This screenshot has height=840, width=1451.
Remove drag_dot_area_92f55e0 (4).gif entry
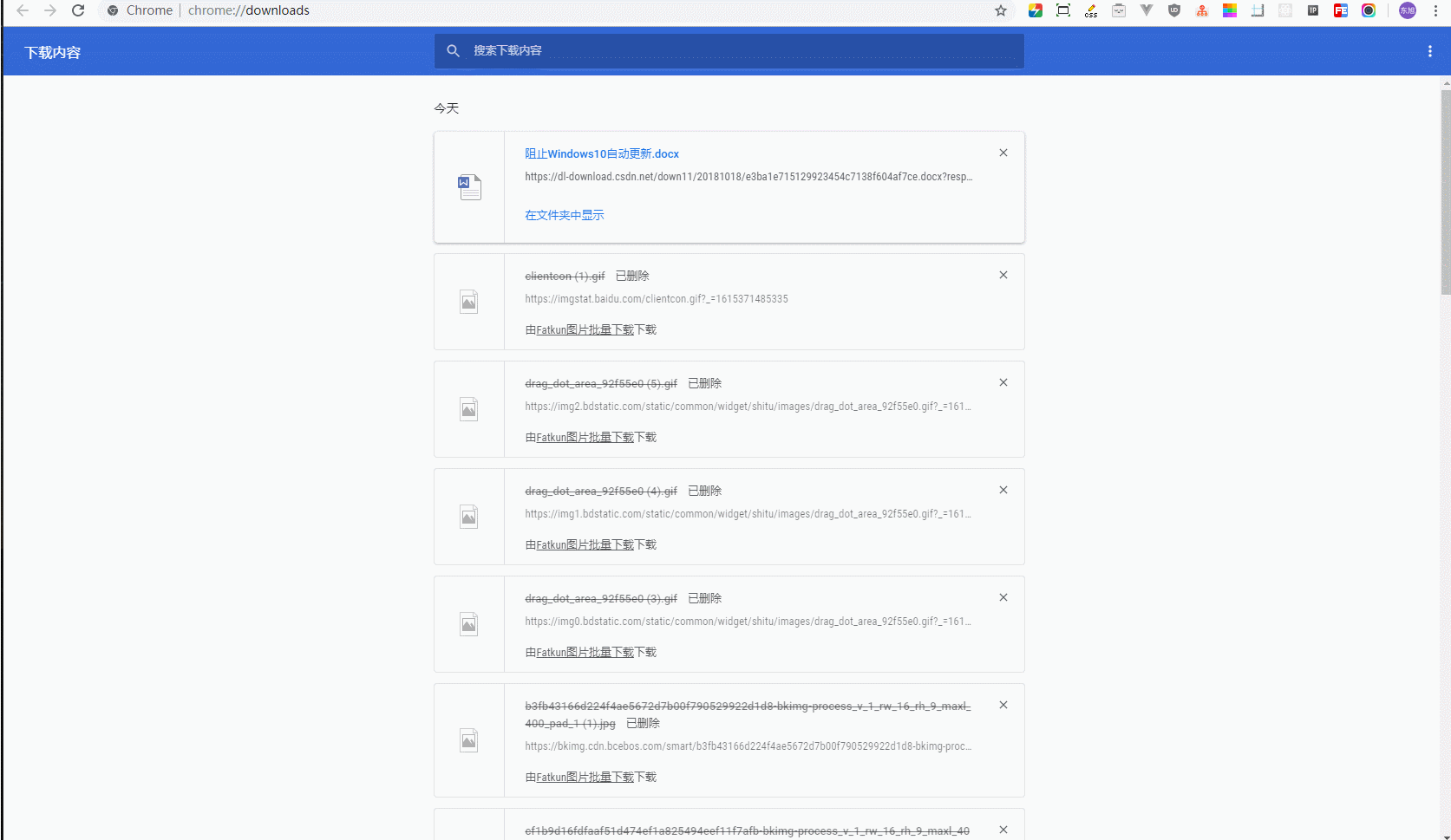(x=1003, y=490)
